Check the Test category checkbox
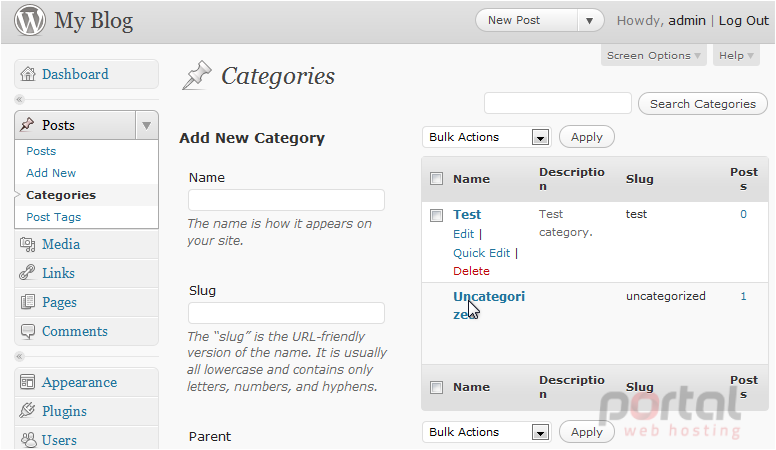The height and width of the screenshot is (450, 776). [436, 215]
